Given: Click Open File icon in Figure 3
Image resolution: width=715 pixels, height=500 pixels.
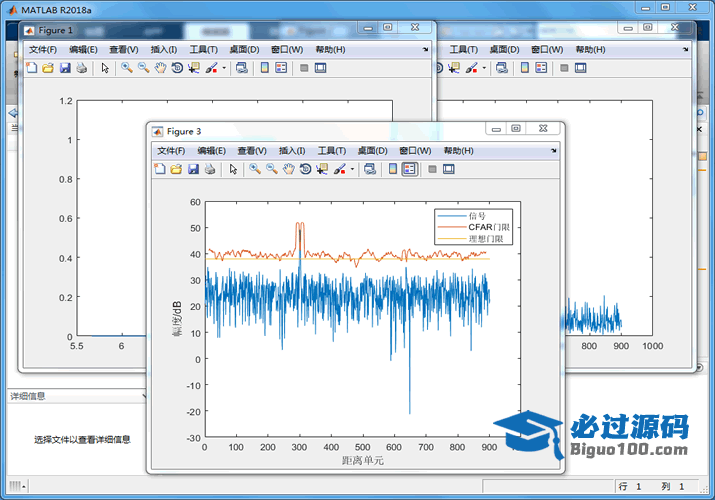Looking at the screenshot, I should [176, 169].
